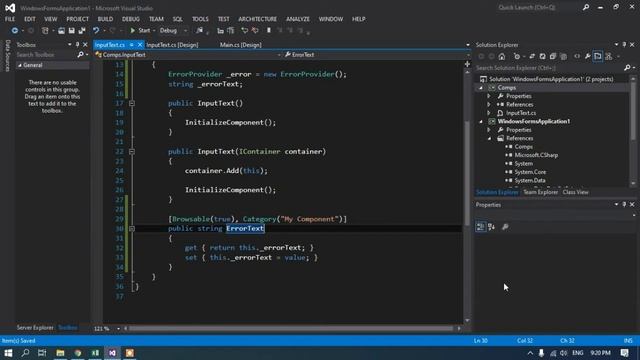Click the Show All Files icon in Solution Explorer
The height and width of the screenshot is (360, 640).
pyautogui.click(x=563, y=57)
